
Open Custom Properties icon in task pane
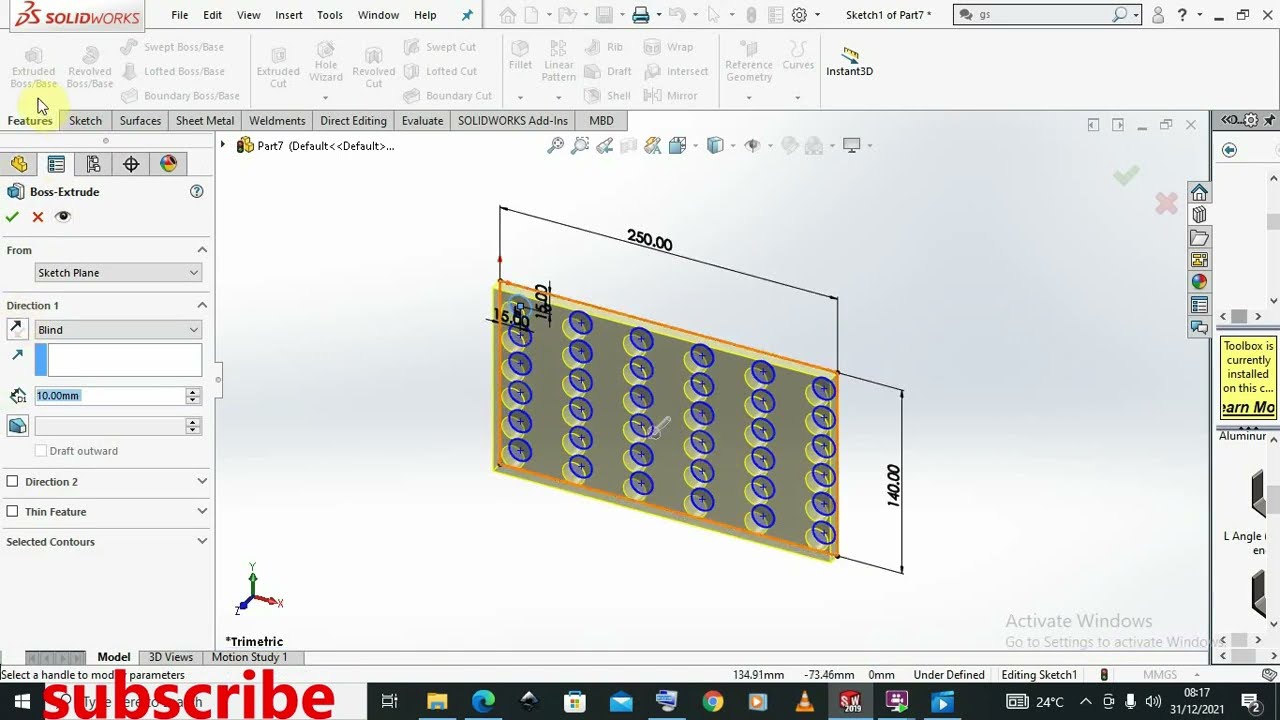pos(1199,305)
